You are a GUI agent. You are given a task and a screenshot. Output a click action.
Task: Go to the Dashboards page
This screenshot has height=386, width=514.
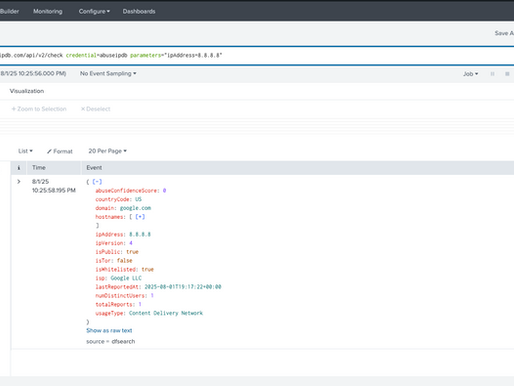coord(139,11)
